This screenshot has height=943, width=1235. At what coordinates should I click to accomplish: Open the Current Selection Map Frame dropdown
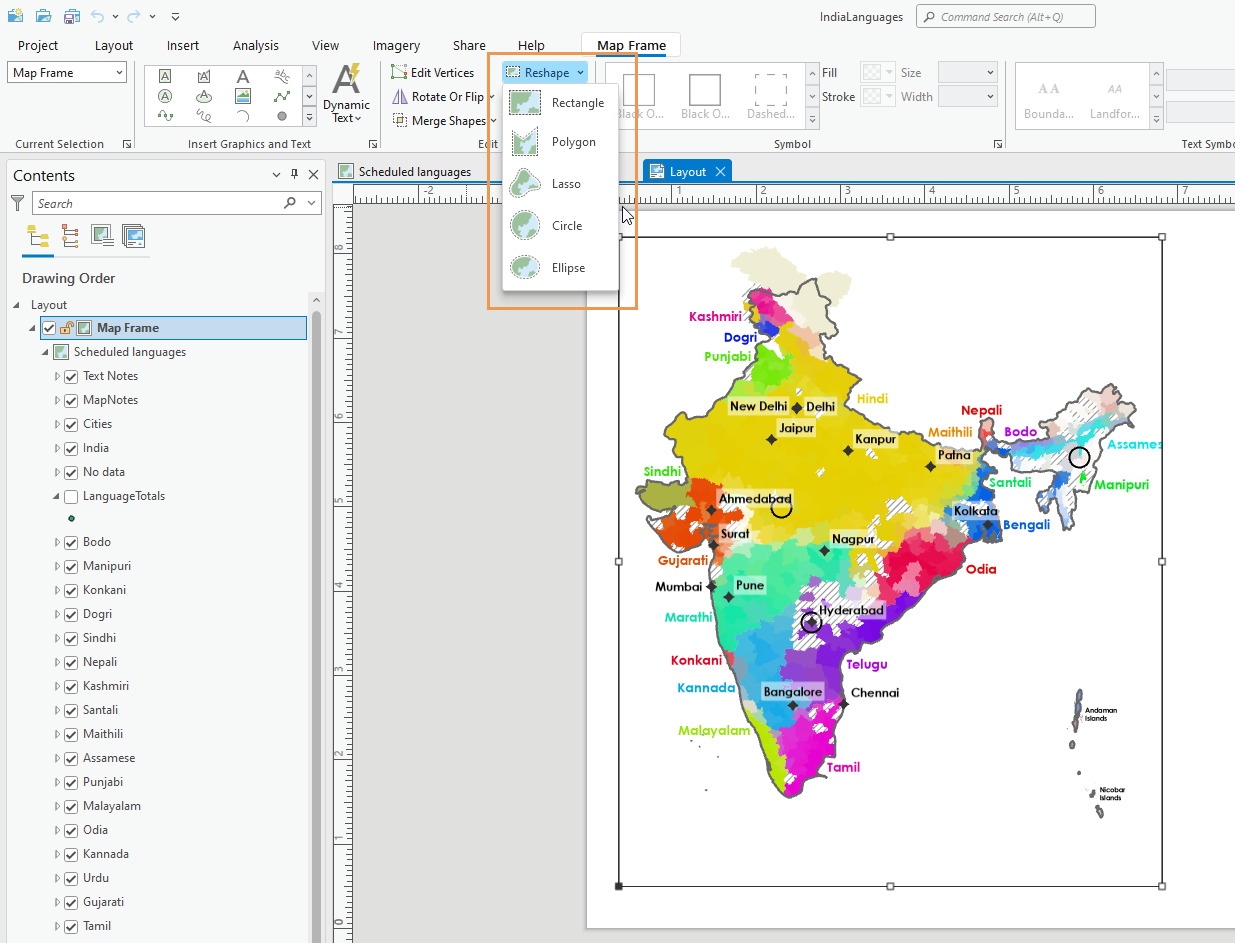(67, 72)
